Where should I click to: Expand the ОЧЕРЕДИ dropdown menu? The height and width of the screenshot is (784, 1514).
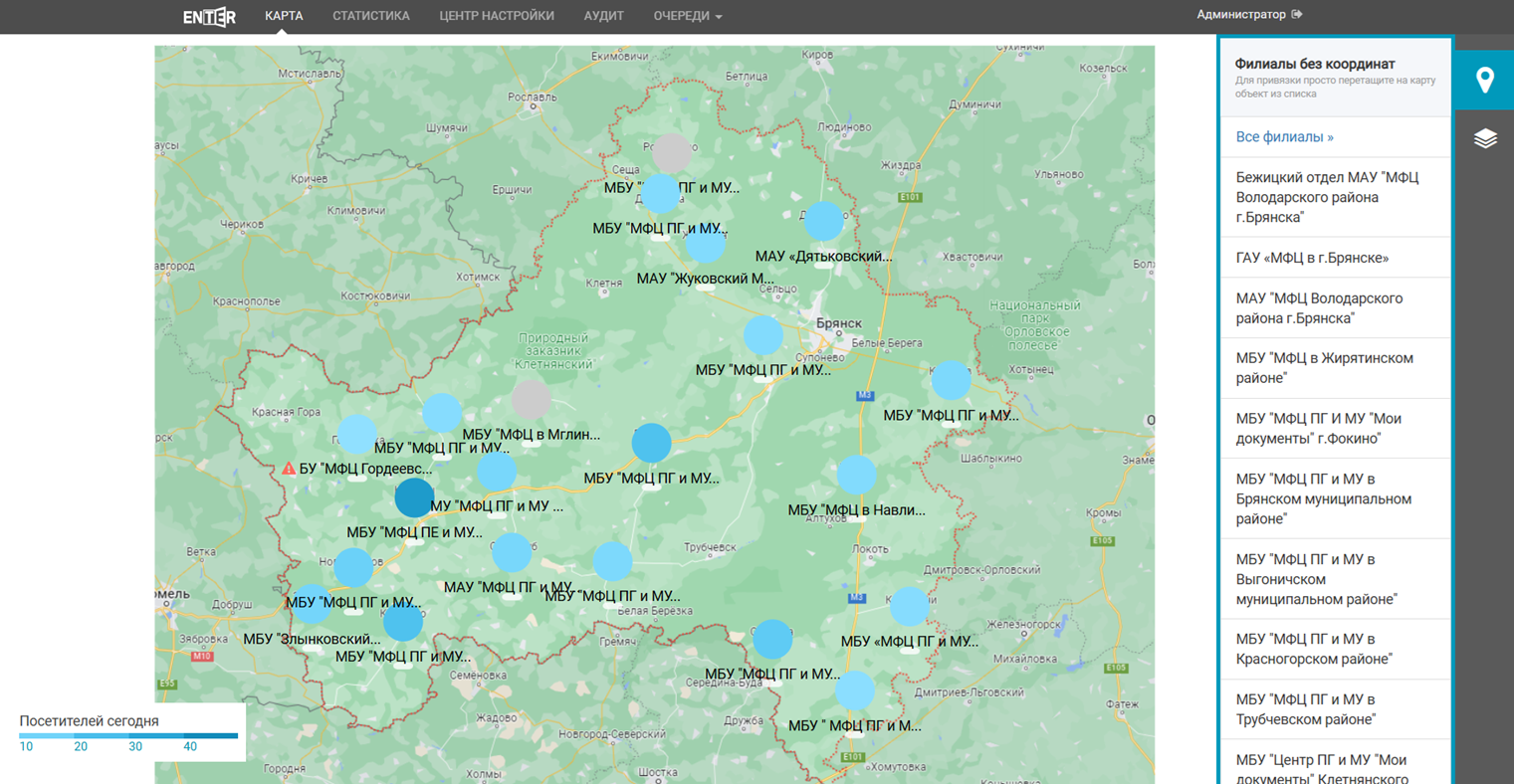click(x=688, y=16)
